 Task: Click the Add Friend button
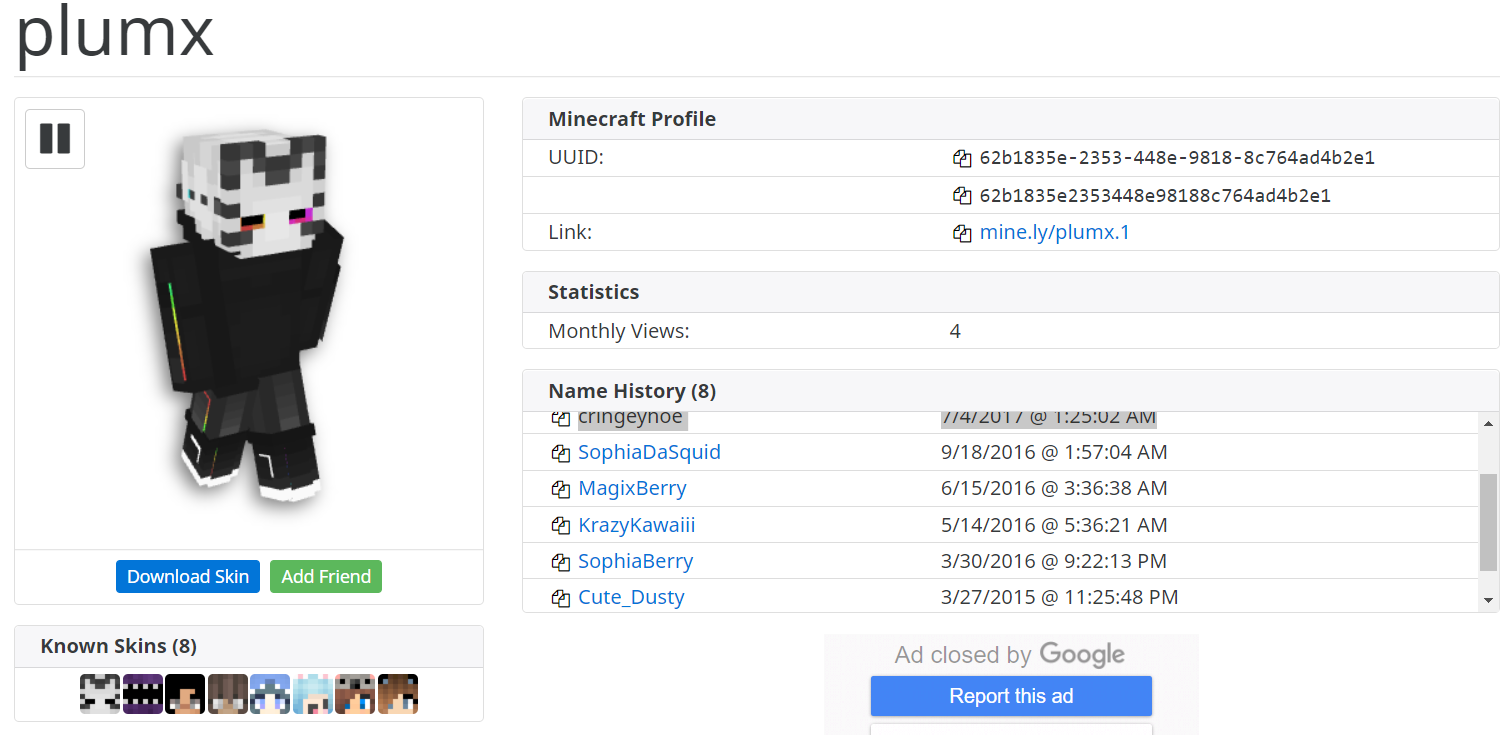point(326,576)
